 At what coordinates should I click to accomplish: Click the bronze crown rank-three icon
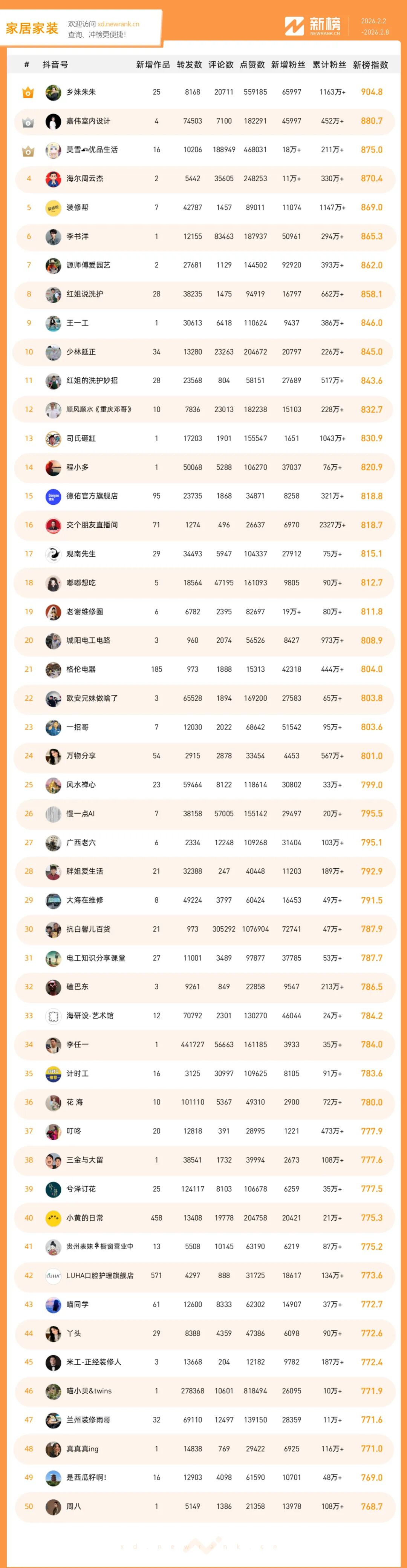[x=28, y=151]
